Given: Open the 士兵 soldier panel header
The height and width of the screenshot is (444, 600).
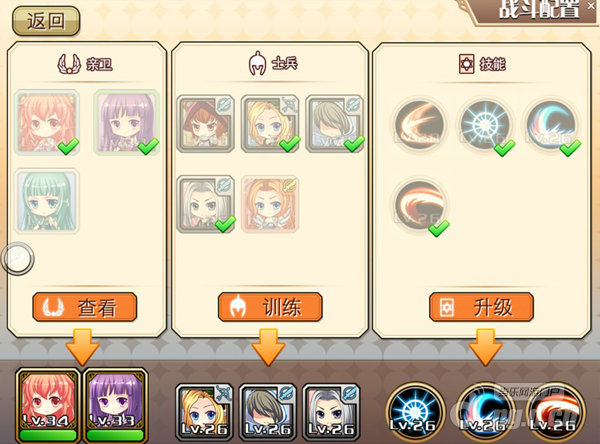Looking at the screenshot, I should tap(272, 64).
